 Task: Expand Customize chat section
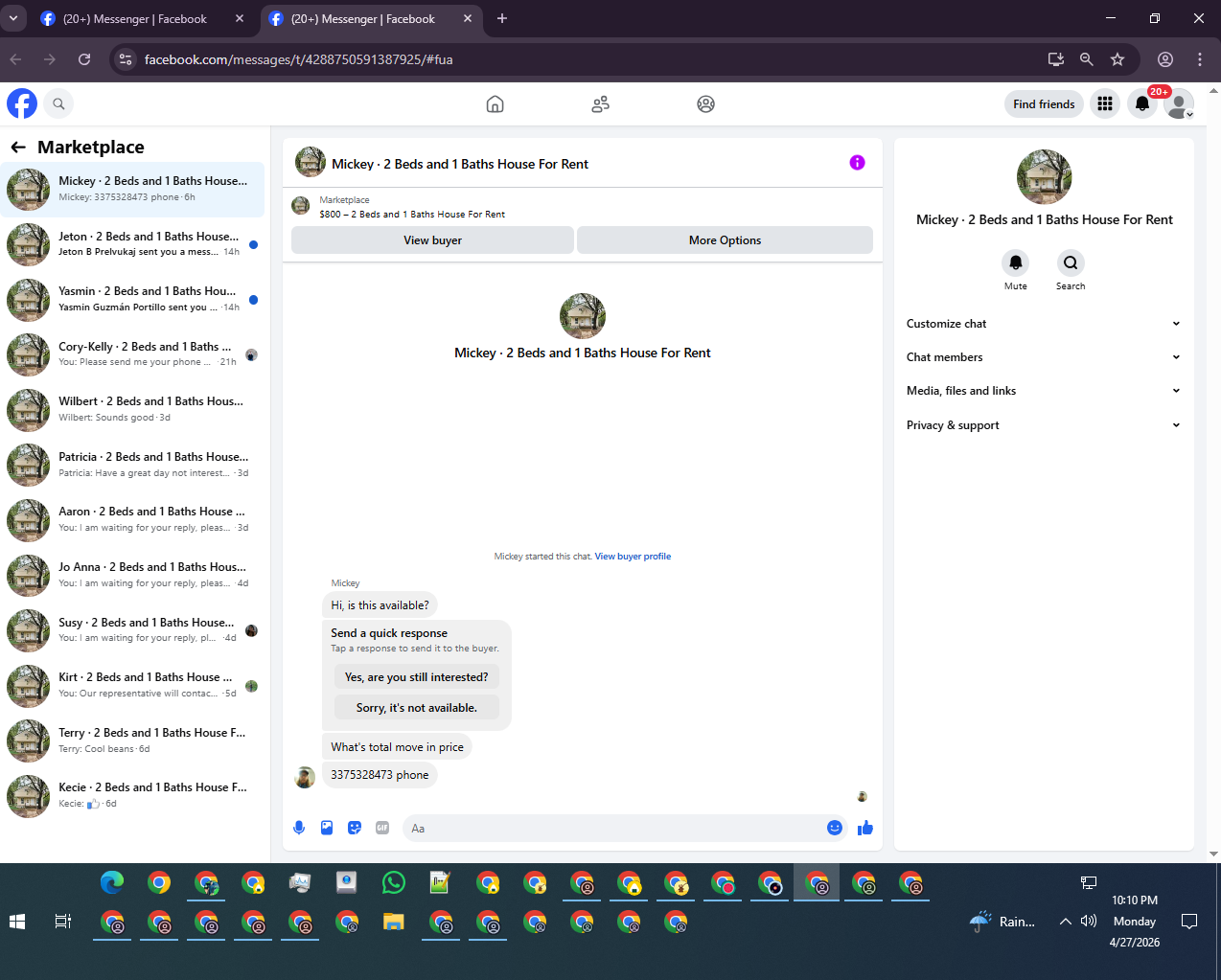[x=1044, y=324]
